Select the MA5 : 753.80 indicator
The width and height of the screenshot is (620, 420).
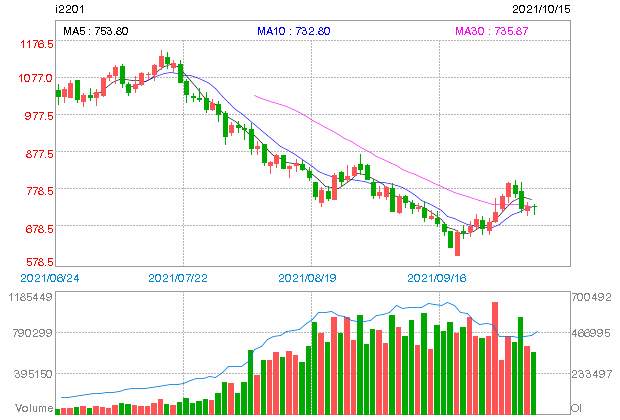click(x=96, y=31)
